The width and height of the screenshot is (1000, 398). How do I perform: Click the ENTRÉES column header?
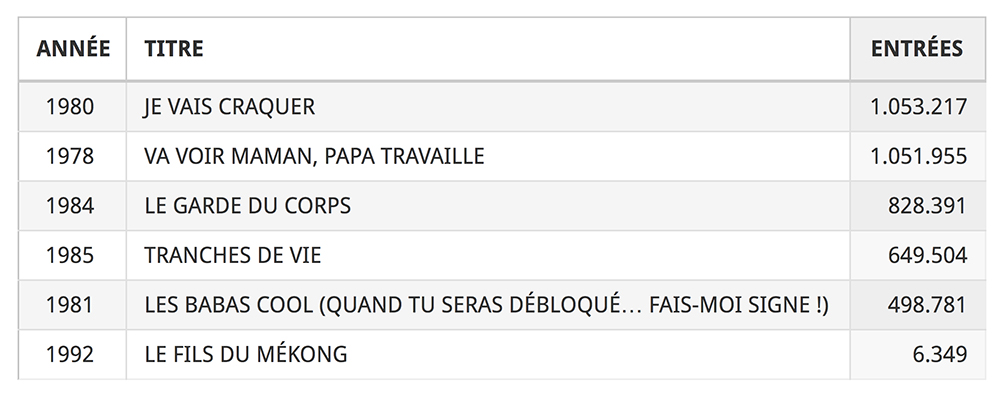tap(917, 48)
